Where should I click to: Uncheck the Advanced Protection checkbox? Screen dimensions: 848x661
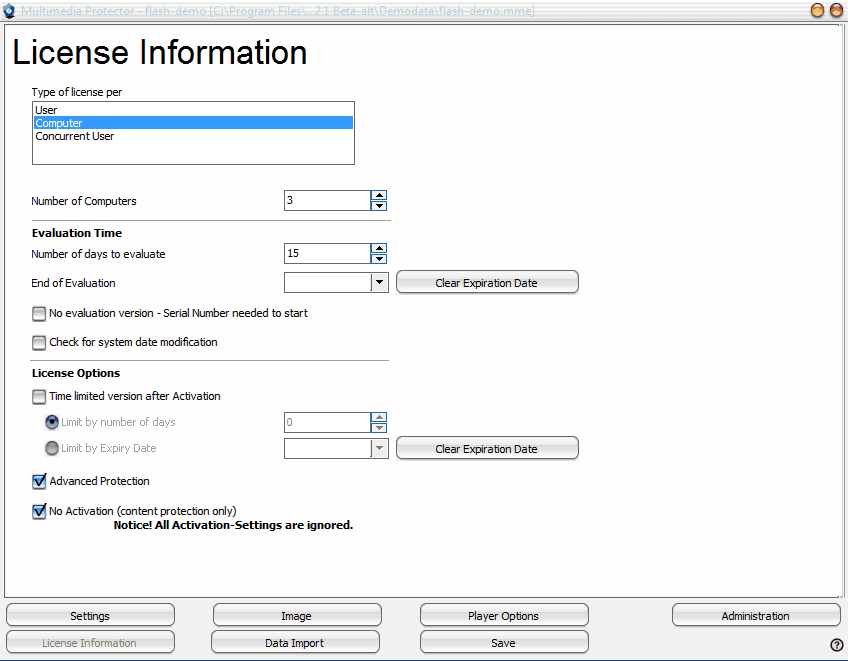click(39, 481)
